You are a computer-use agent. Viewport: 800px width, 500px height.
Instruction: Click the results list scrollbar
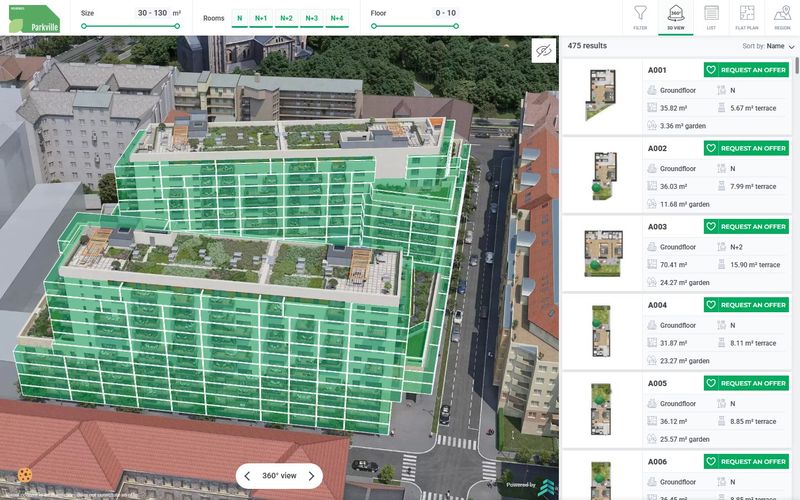797,67
